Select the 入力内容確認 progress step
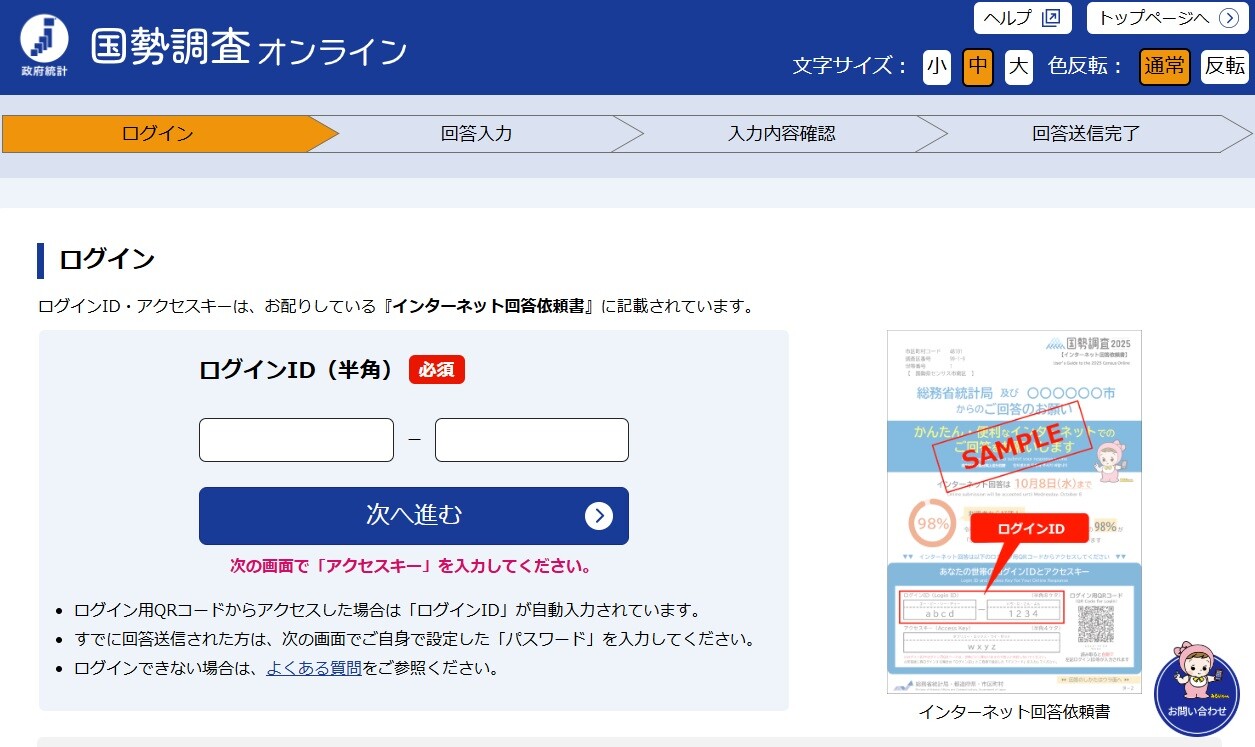Image resolution: width=1255 pixels, height=747 pixels. (782, 134)
